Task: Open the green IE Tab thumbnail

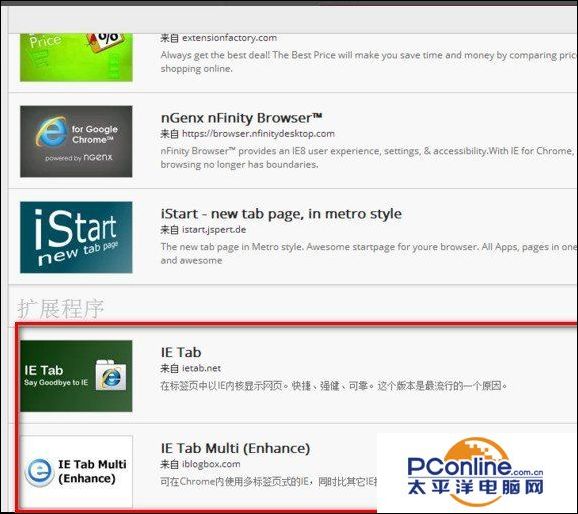Action: coord(76,376)
